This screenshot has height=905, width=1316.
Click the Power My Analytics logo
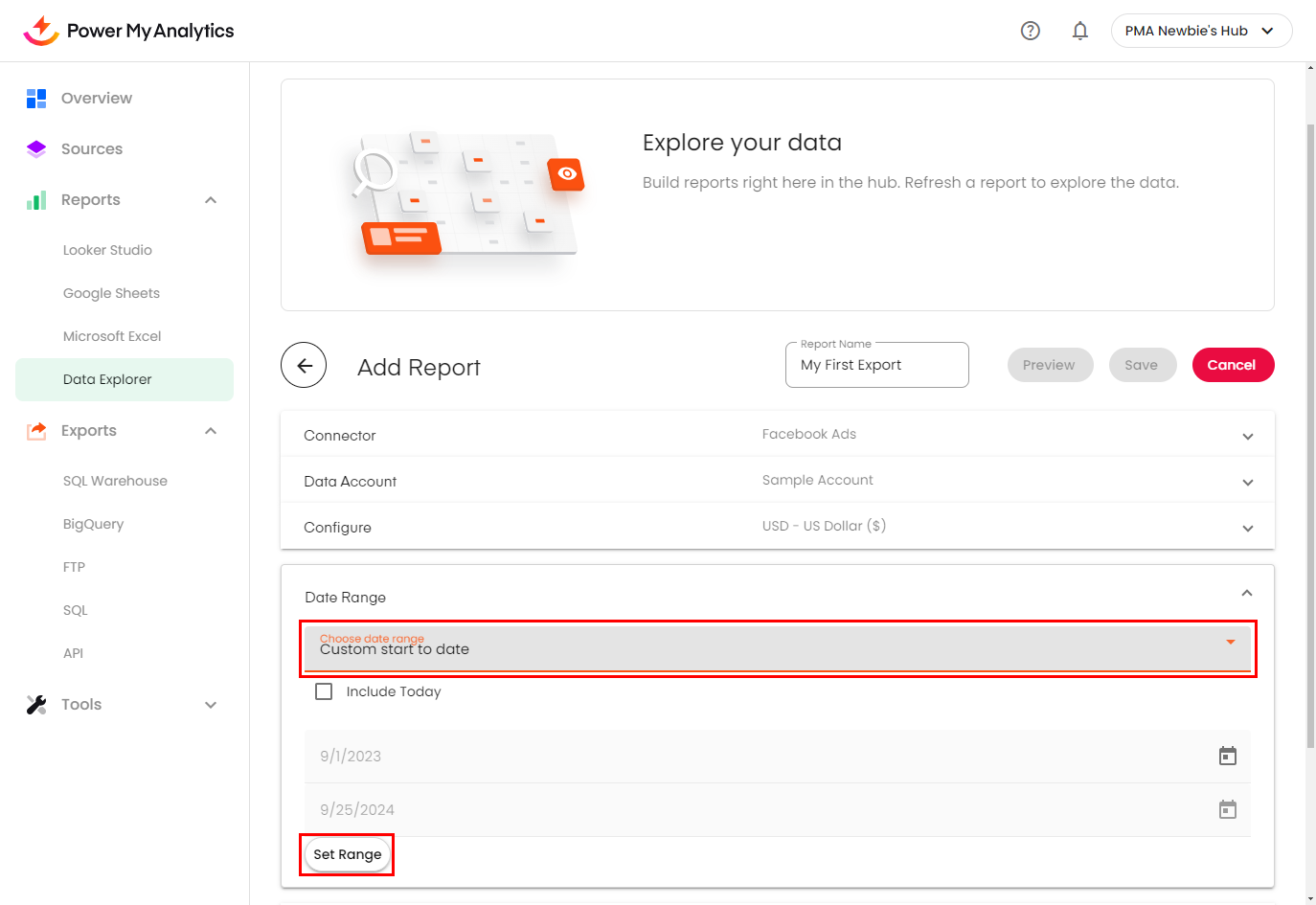click(x=128, y=31)
